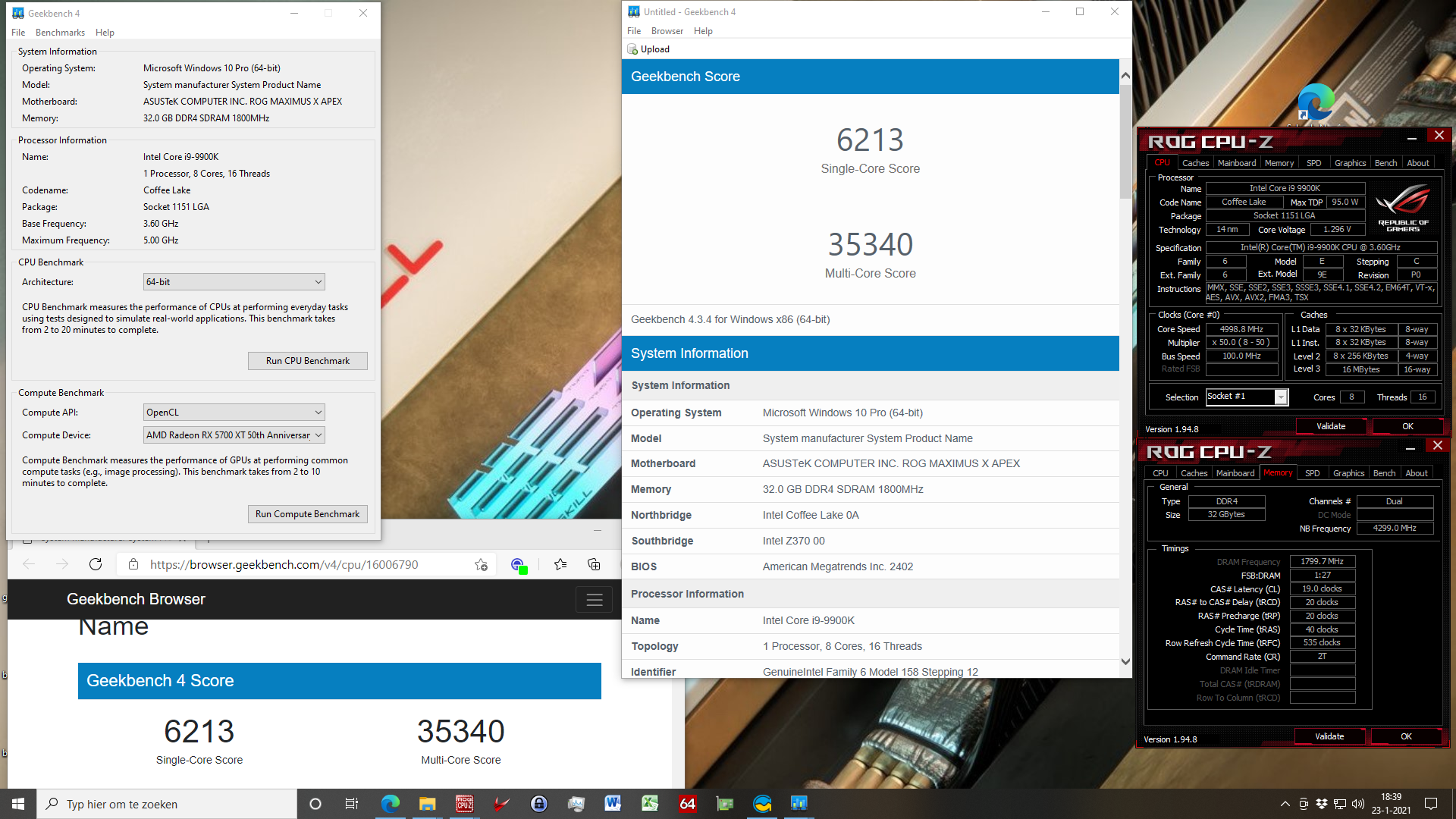Click the Geekbench icon on the taskbar
Image resolution: width=1456 pixels, height=819 pixels.
click(799, 804)
